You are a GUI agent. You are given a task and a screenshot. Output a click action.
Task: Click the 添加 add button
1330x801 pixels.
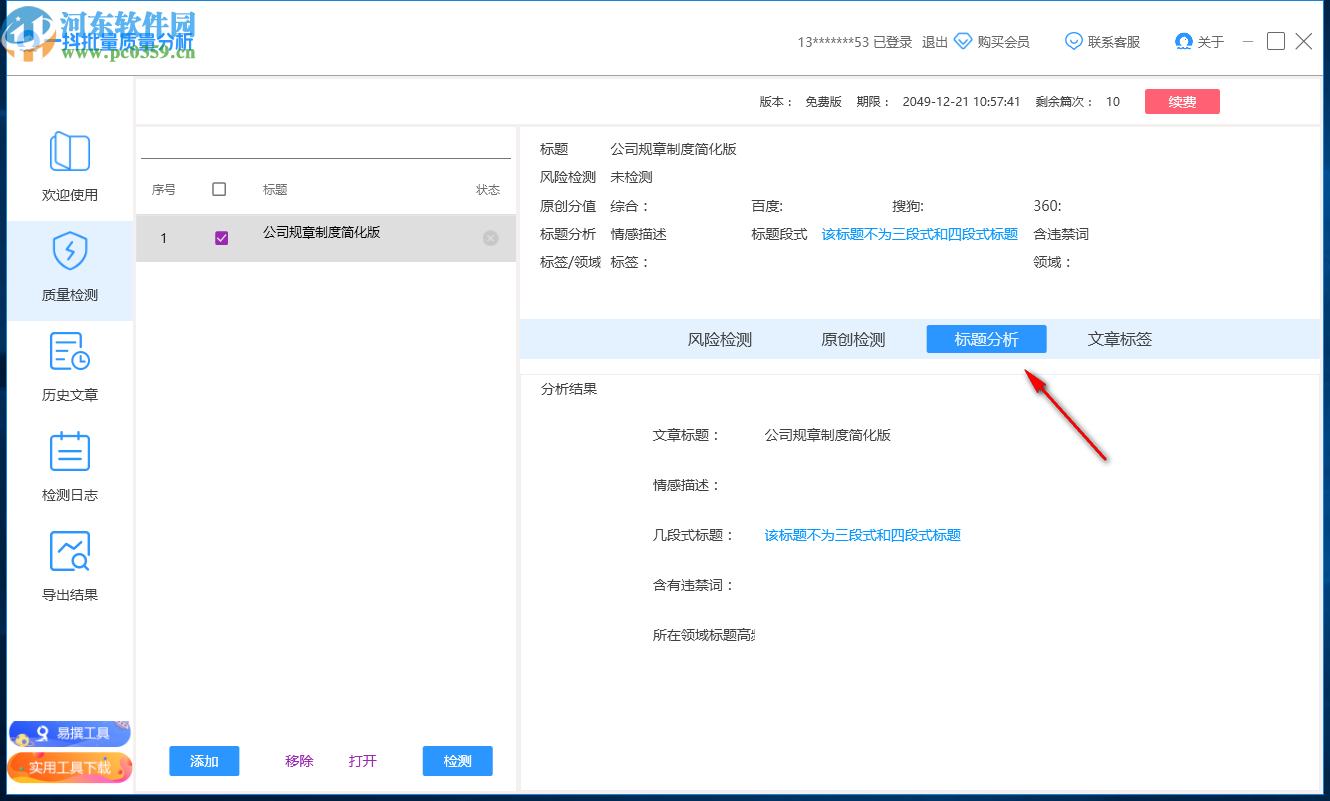[204, 761]
